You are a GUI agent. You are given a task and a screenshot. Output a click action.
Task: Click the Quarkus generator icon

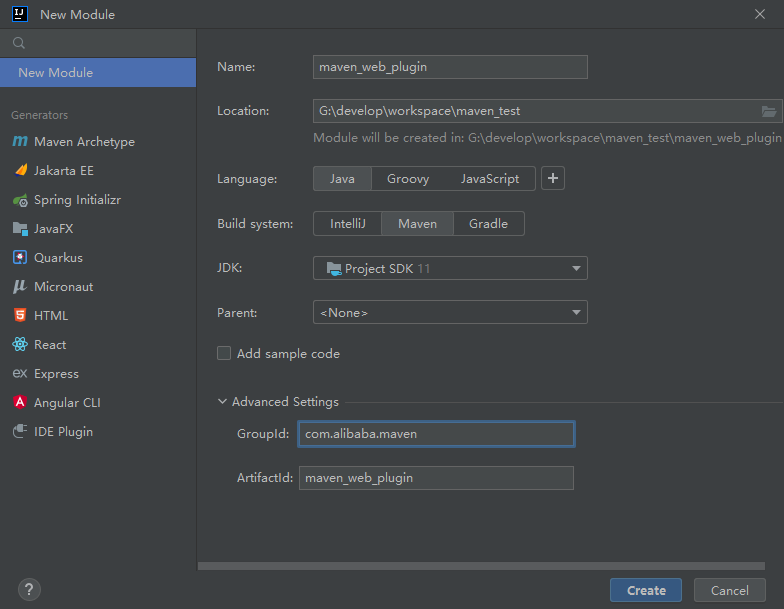point(20,258)
